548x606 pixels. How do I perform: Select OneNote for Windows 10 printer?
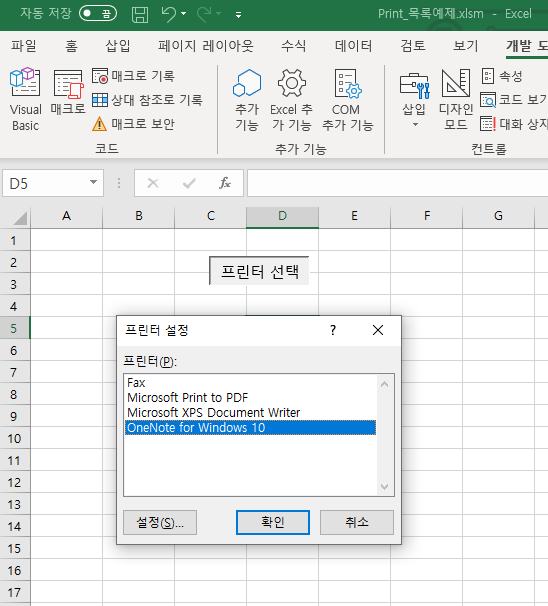point(250,428)
